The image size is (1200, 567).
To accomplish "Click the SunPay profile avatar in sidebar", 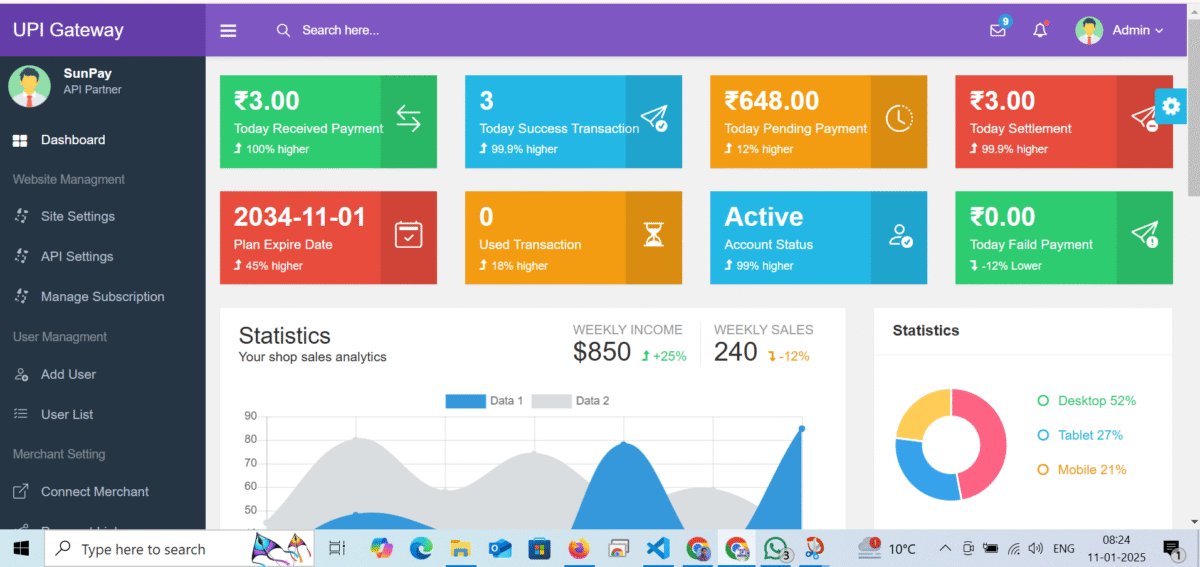I will point(29,86).
